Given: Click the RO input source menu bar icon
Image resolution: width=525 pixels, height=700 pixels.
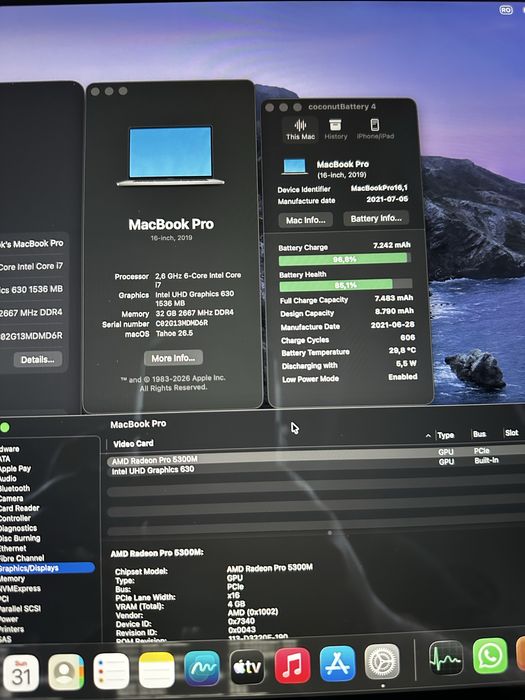Looking at the screenshot, I should click(x=506, y=10).
